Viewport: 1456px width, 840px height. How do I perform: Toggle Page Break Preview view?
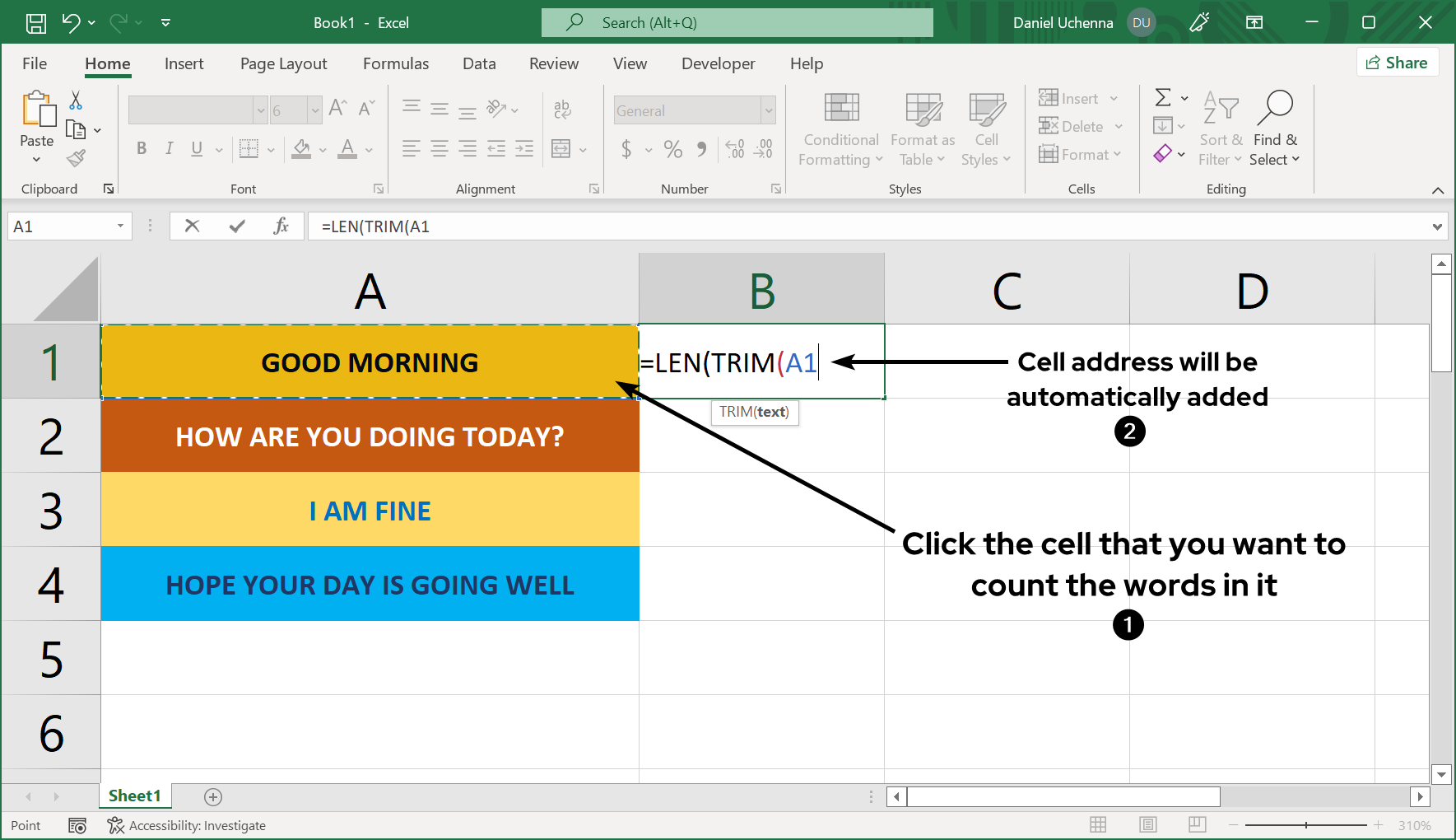(1198, 824)
